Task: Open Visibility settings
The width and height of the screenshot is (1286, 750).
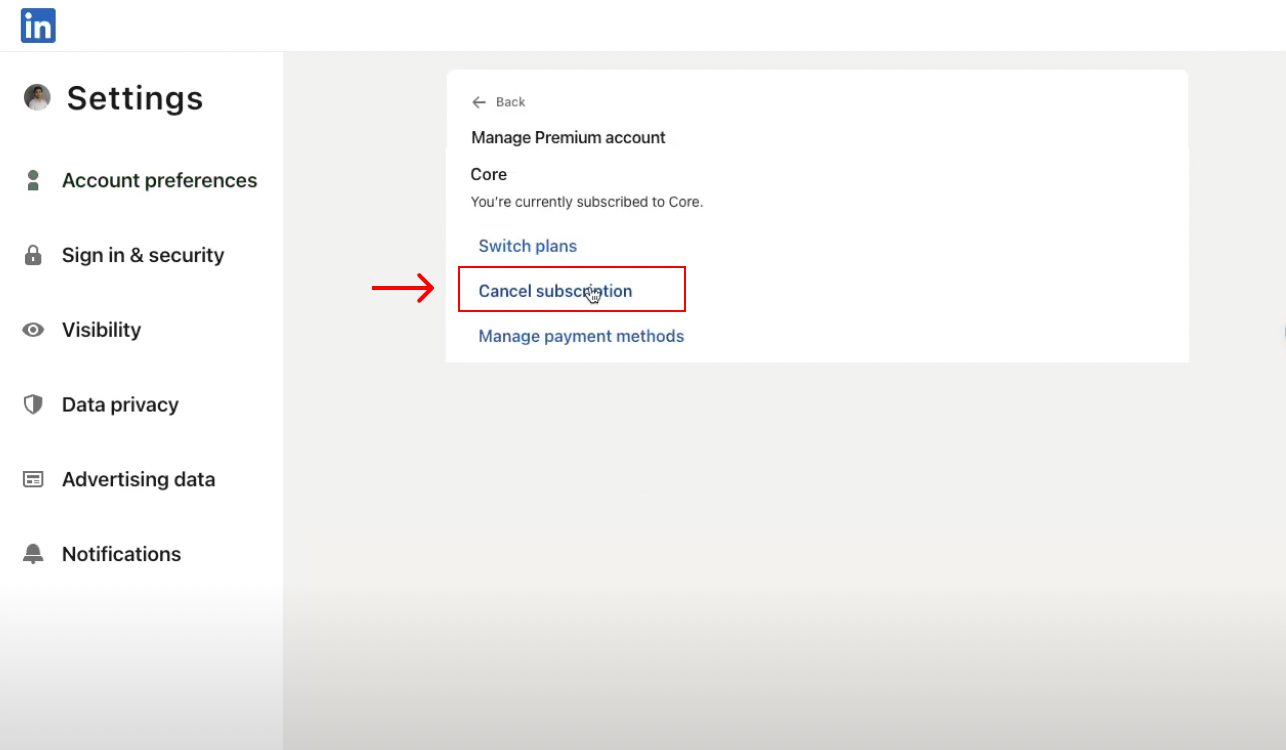Action: pos(101,330)
